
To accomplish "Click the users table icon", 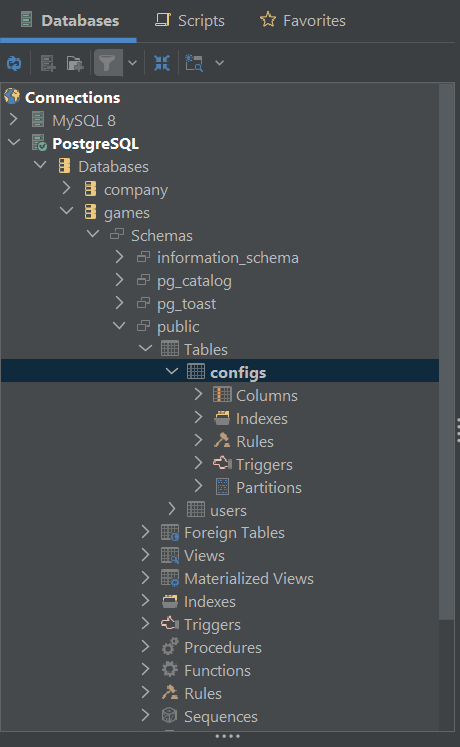I will click(x=196, y=509).
